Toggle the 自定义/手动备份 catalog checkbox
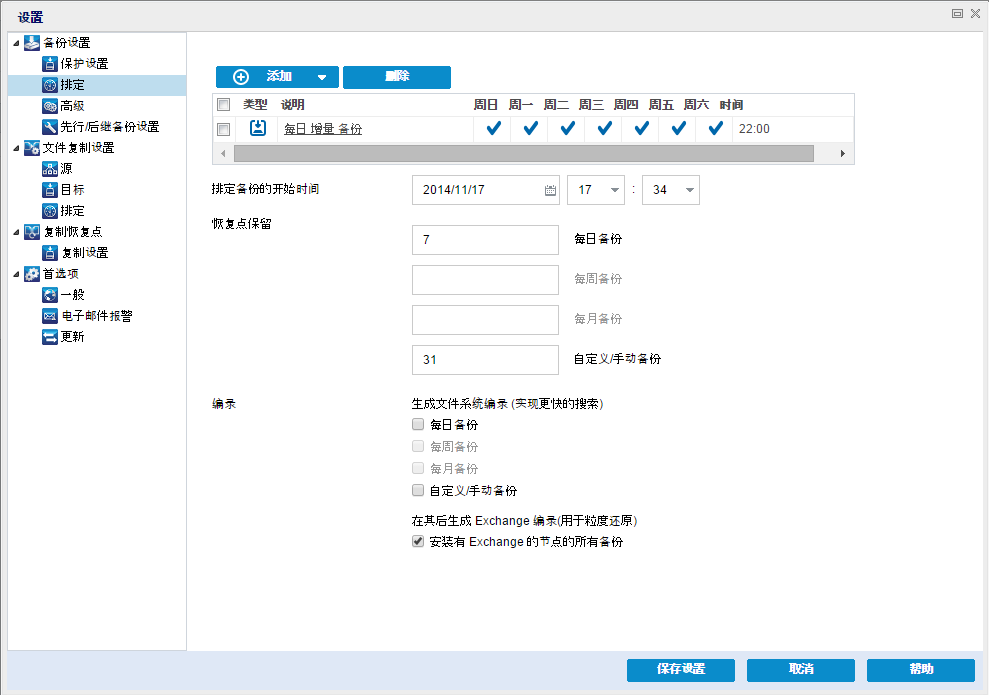This screenshot has height=695, width=989. coord(418,491)
